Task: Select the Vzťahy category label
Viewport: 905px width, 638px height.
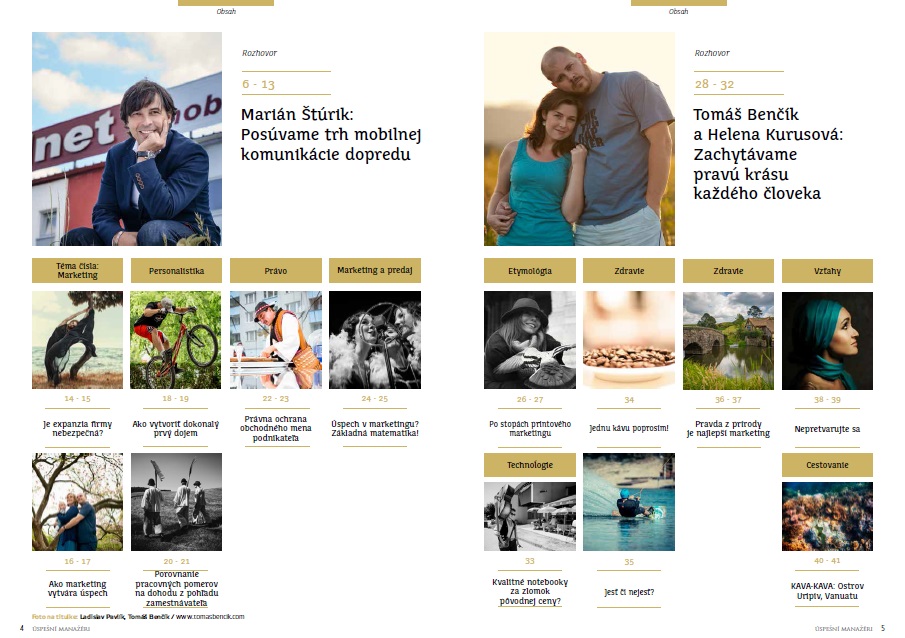Action: pos(827,270)
